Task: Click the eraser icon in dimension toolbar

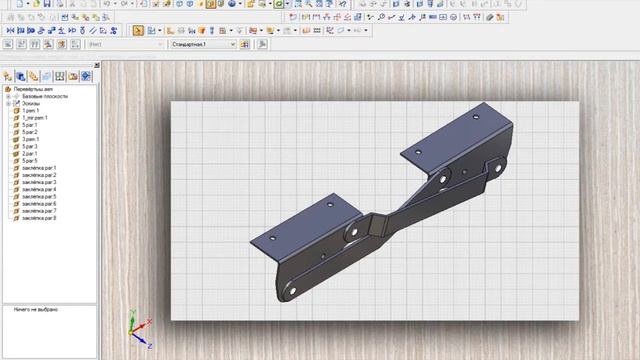Action: click(x=490, y=17)
